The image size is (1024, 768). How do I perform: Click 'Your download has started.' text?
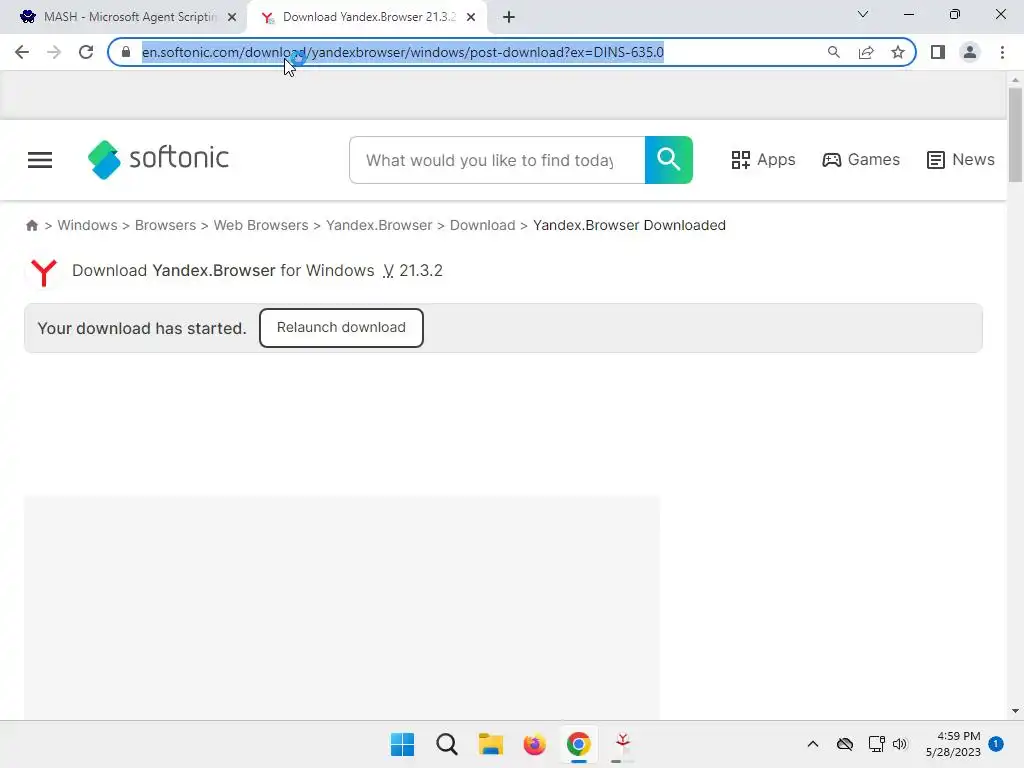tap(142, 328)
